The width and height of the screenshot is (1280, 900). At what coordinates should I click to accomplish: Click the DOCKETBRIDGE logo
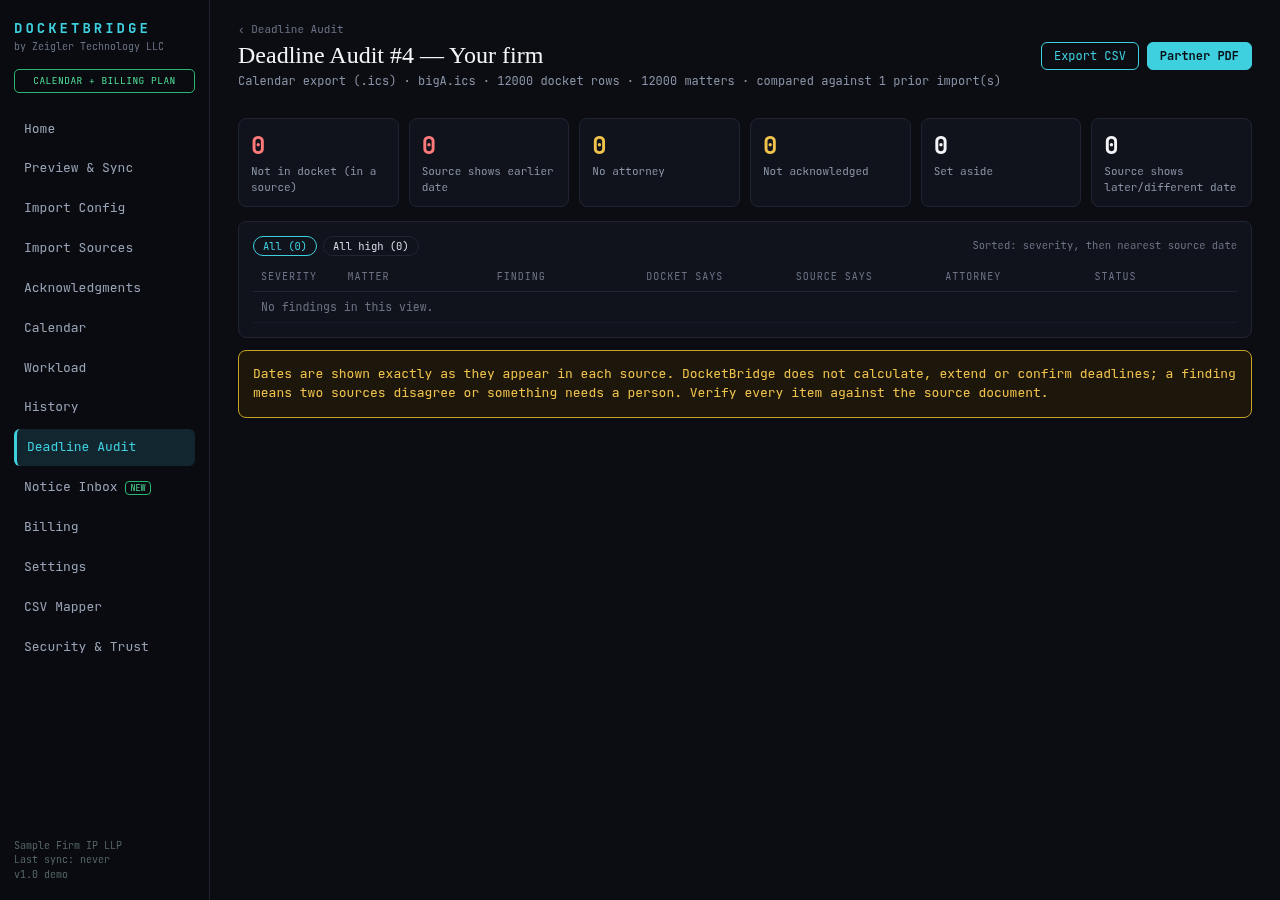click(82, 29)
